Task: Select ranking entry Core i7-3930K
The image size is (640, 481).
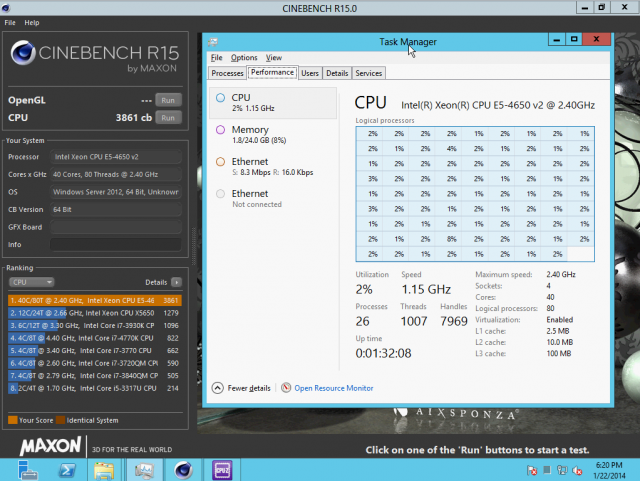Action: 94,325
